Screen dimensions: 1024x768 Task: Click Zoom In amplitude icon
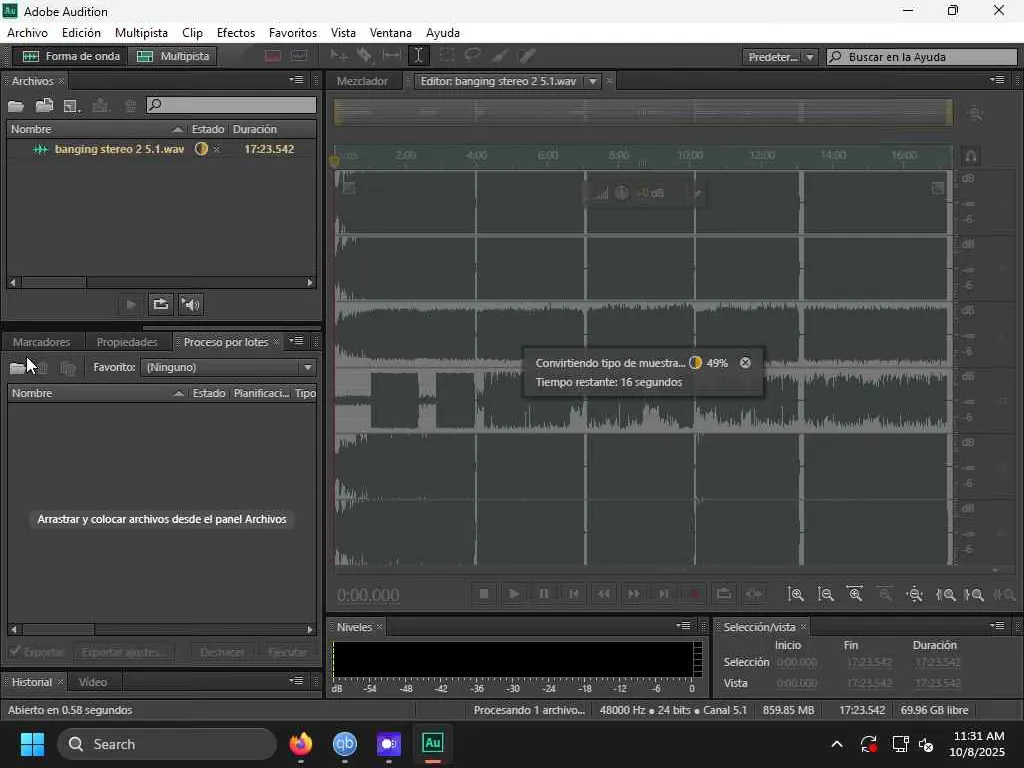tap(795, 594)
